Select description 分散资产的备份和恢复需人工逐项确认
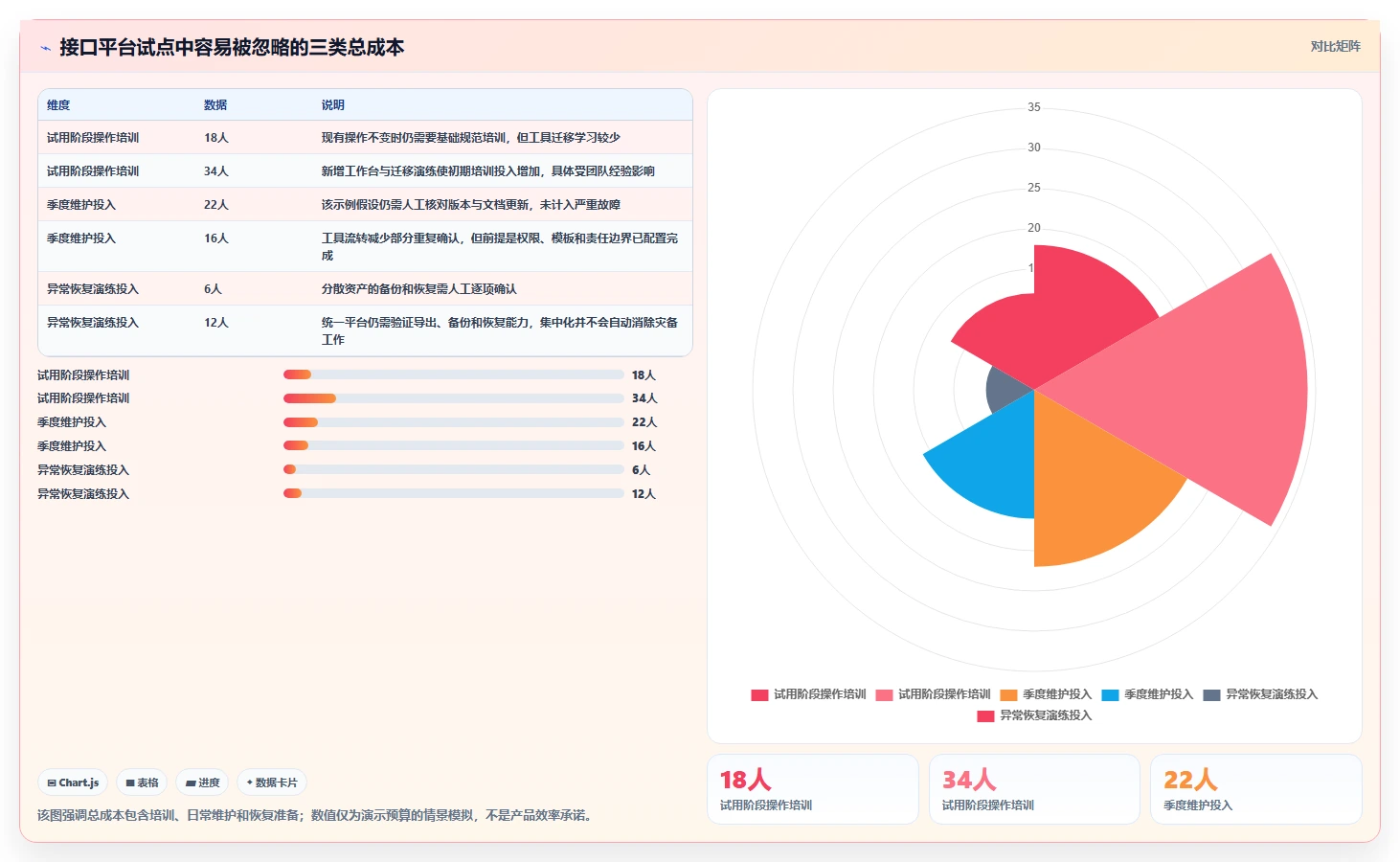Image resolution: width=1400 pixels, height=862 pixels. point(419,289)
